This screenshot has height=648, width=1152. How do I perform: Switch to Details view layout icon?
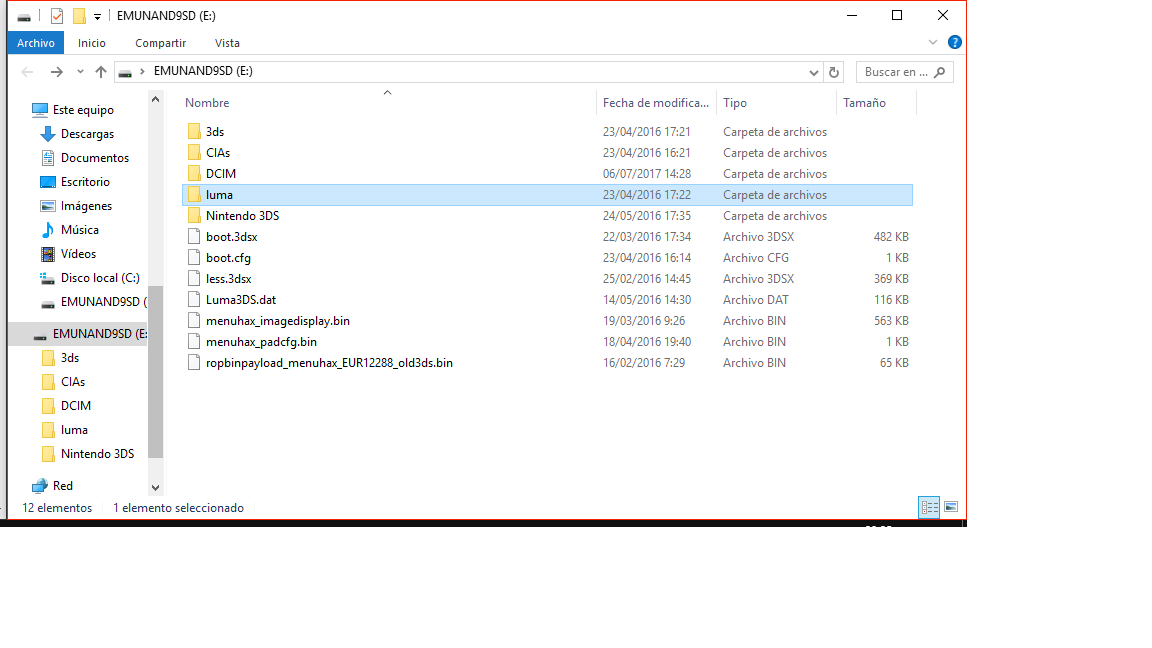click(x=928, y=507)
